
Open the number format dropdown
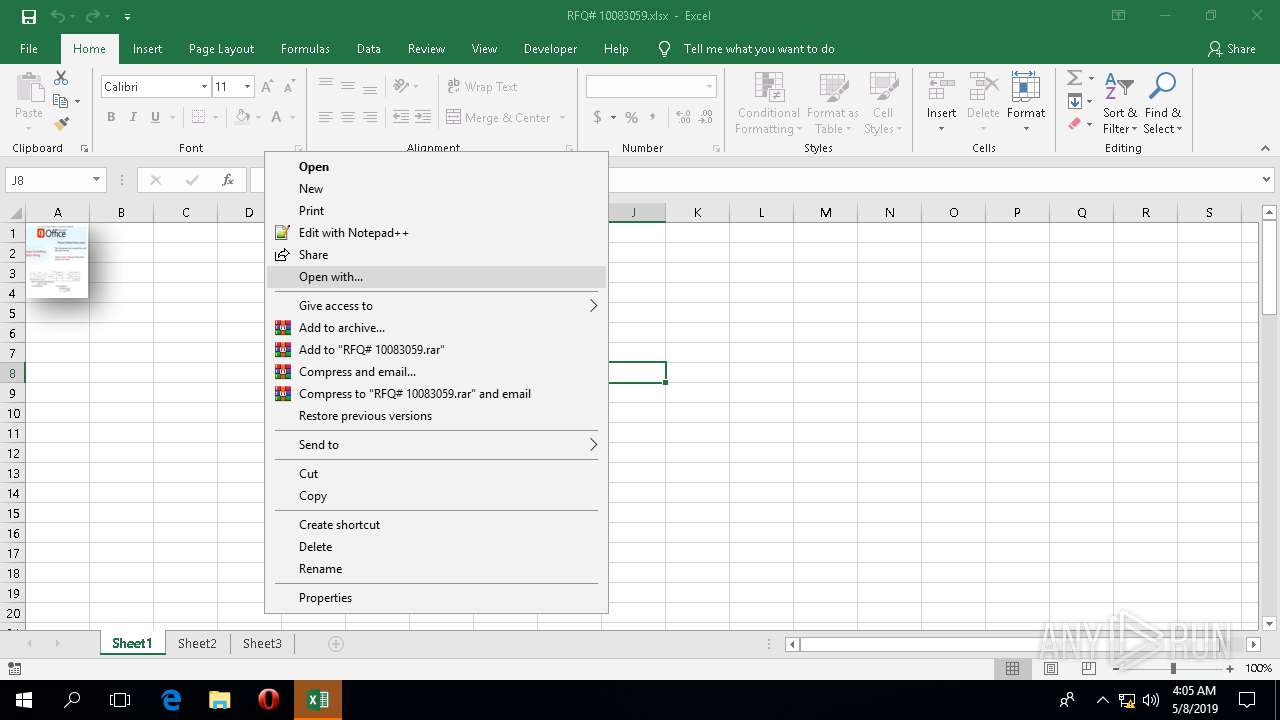click(709, 87)
